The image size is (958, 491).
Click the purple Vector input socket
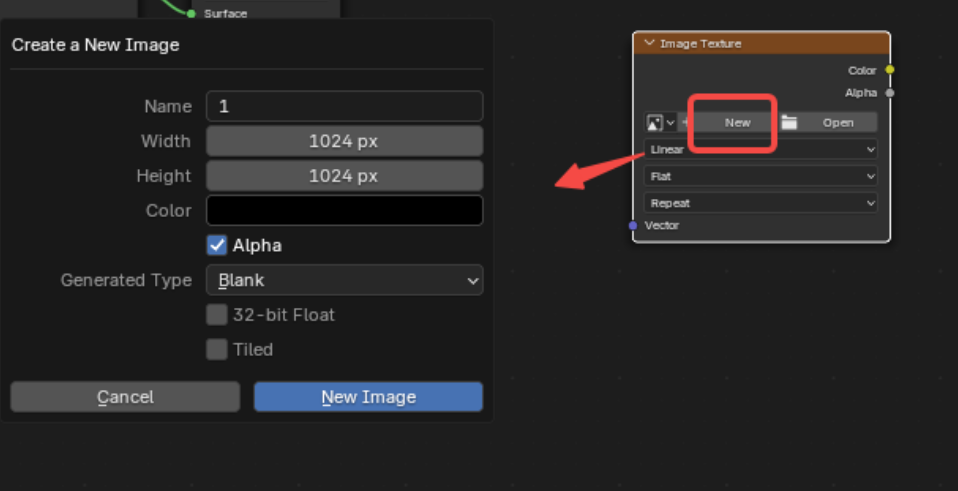tap(633, 226)
